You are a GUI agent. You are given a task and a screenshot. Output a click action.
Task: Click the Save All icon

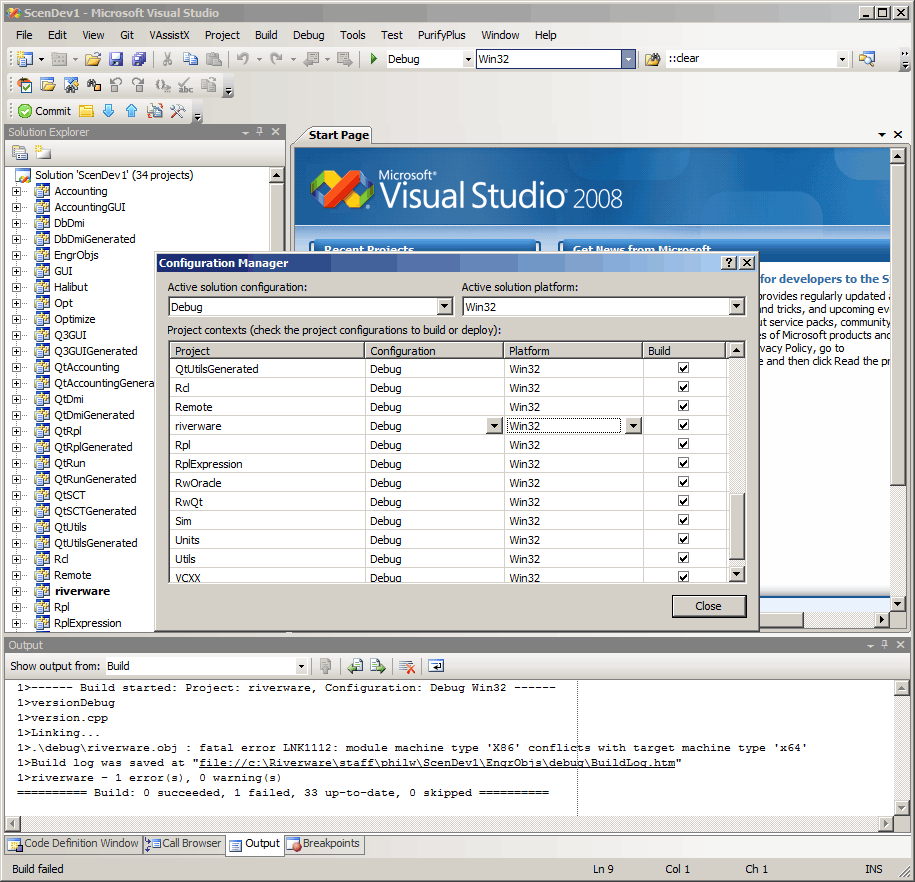point(139,59)
